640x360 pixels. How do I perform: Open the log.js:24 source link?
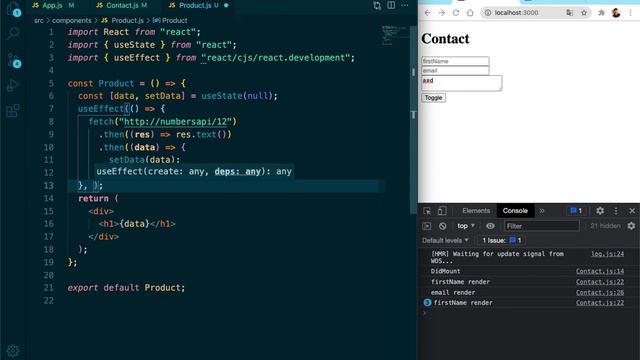click(x=607, y=254)
